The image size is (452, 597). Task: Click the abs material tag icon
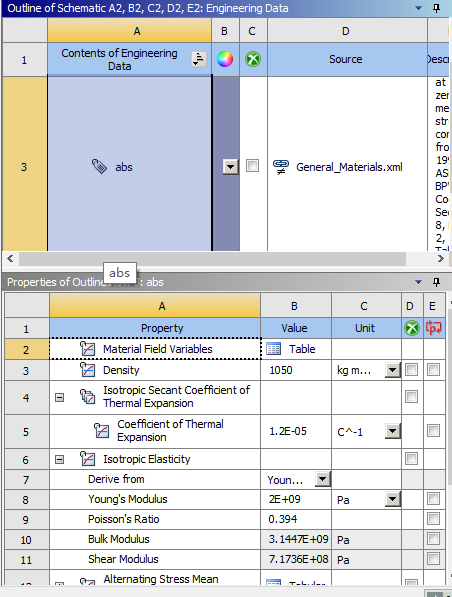[x=99, y=166]
